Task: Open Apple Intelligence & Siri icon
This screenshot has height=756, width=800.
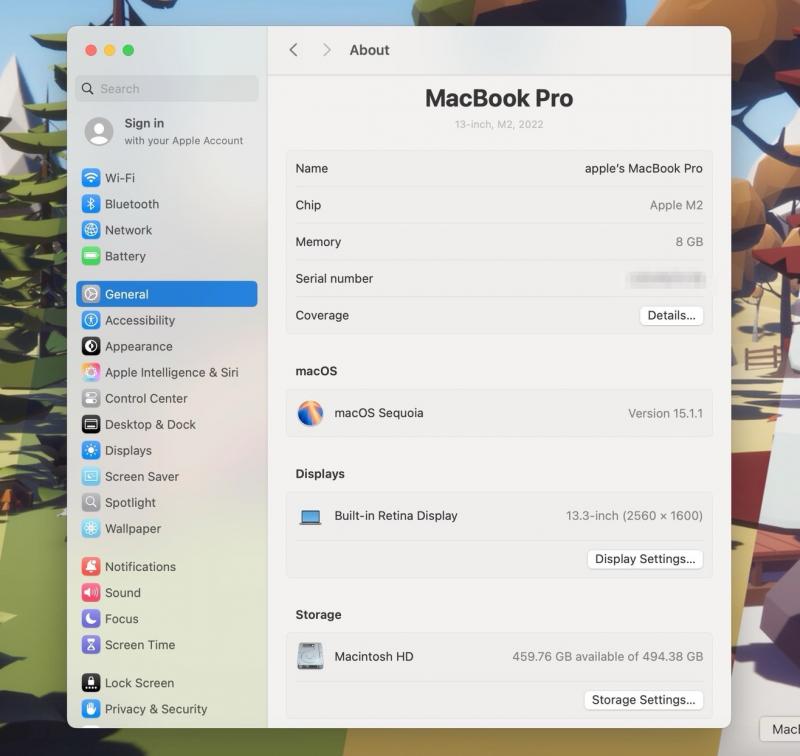Action: [x=91, y=372]
